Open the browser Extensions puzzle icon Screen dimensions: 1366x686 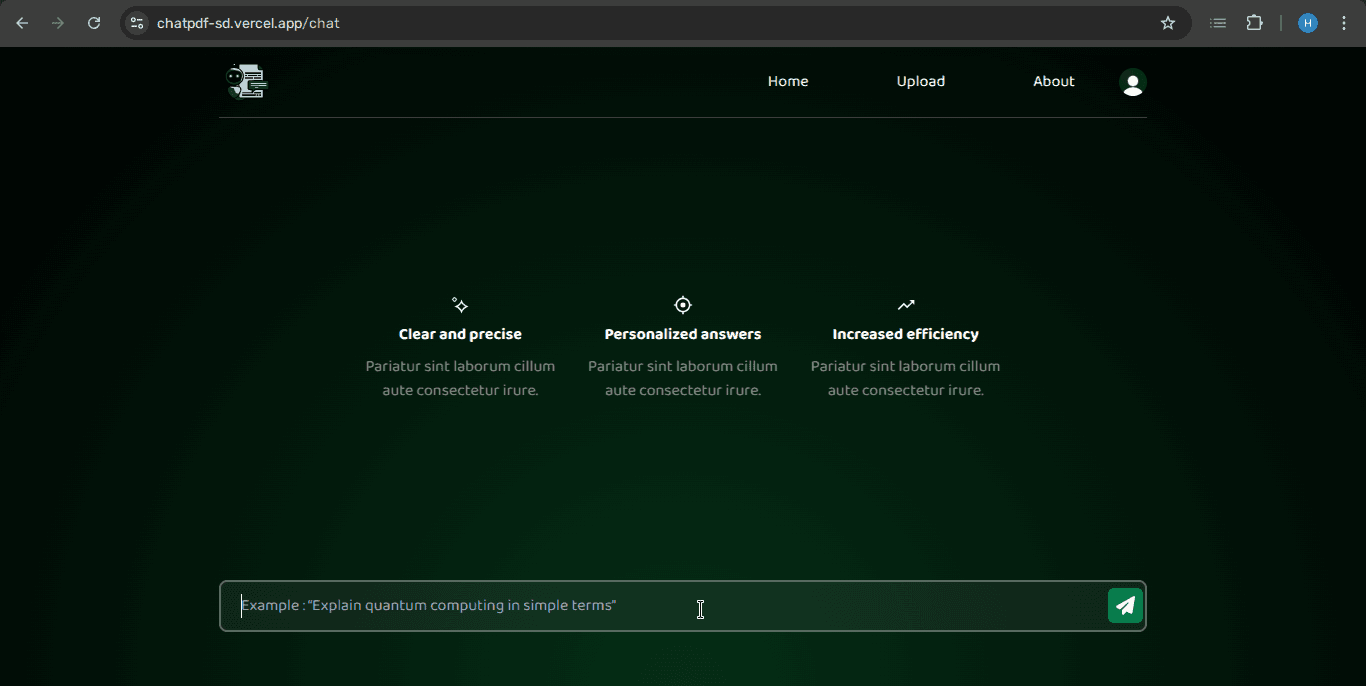pyautogui.click(x=1254, y=23)
